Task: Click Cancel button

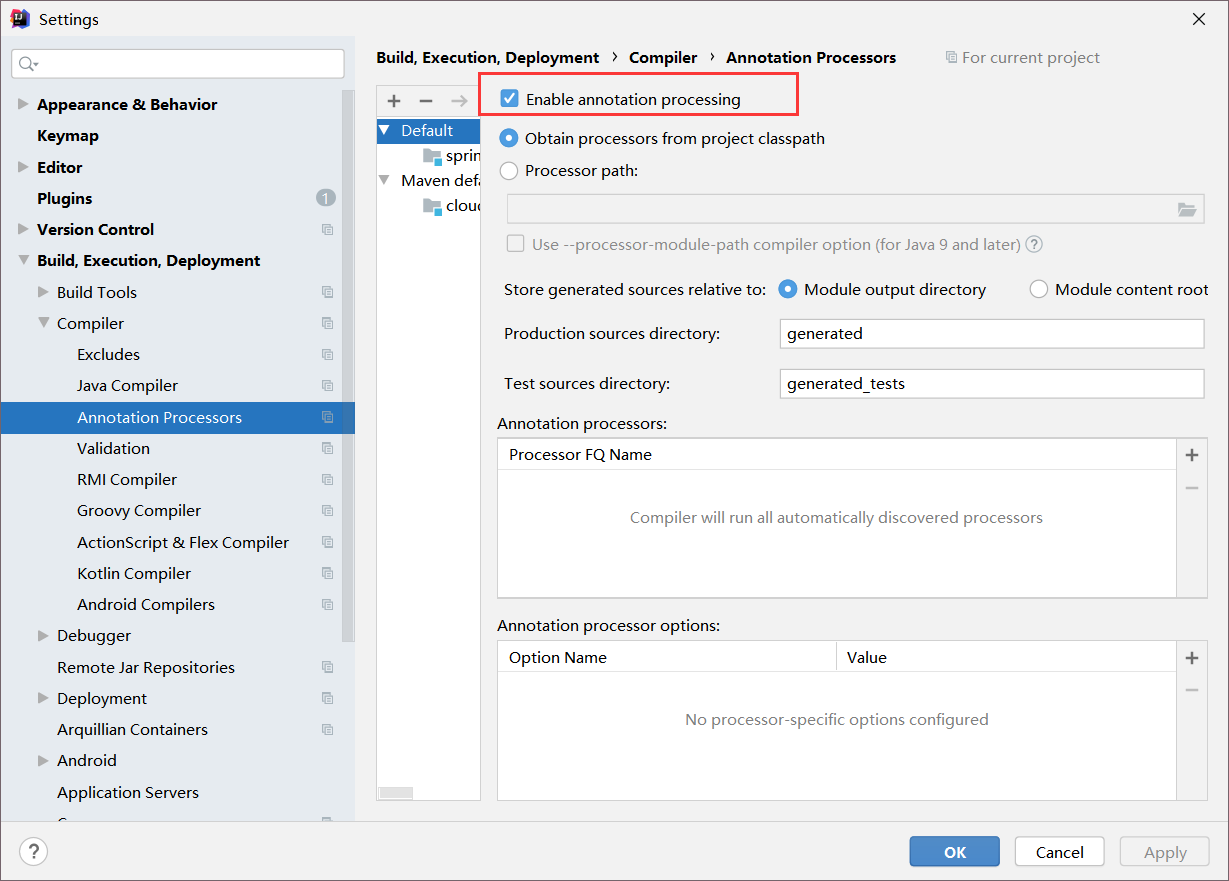Action: tap(1060, 852)
